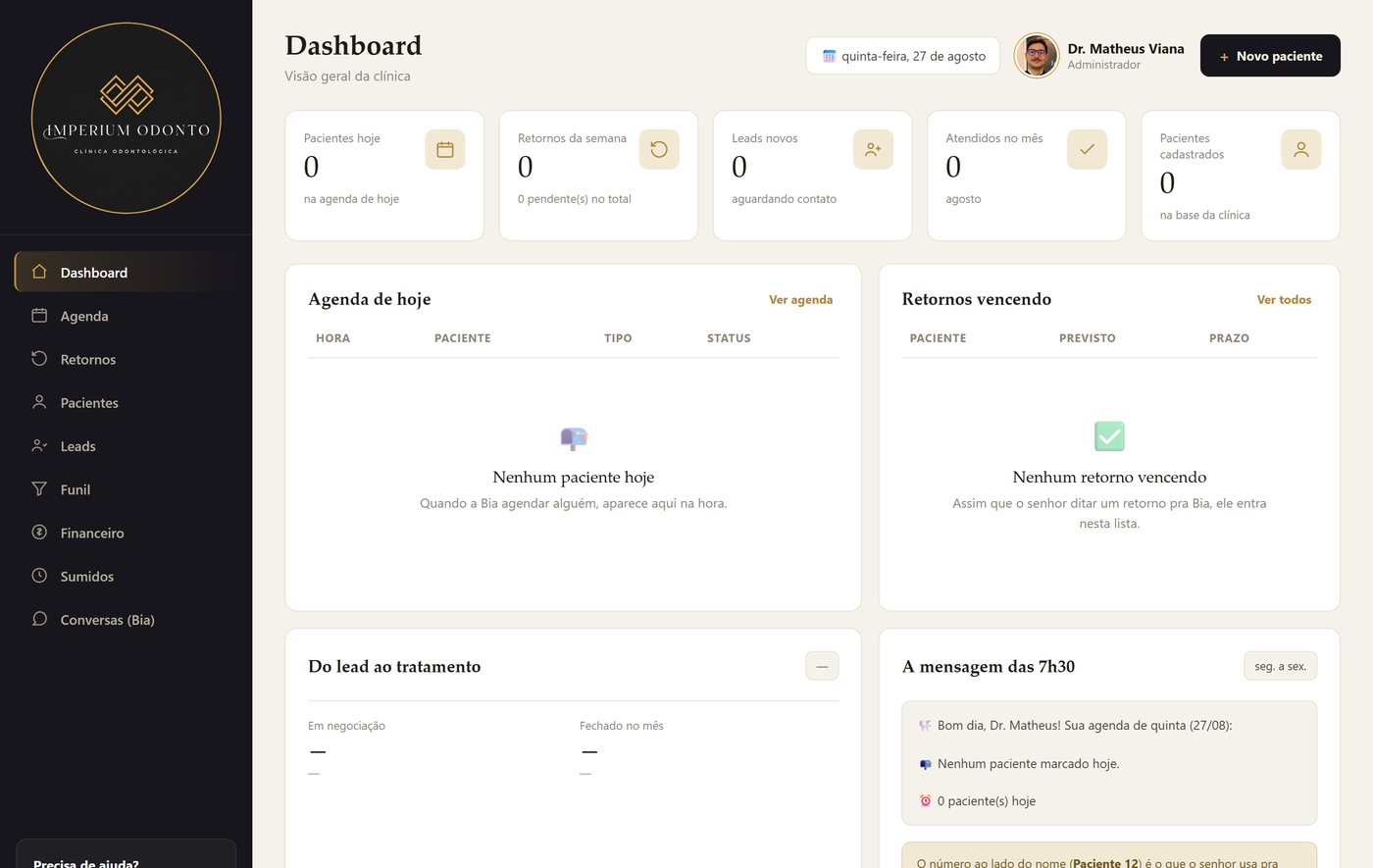
Task: Click the Fechado no mês label
Action: coord(621,726)
